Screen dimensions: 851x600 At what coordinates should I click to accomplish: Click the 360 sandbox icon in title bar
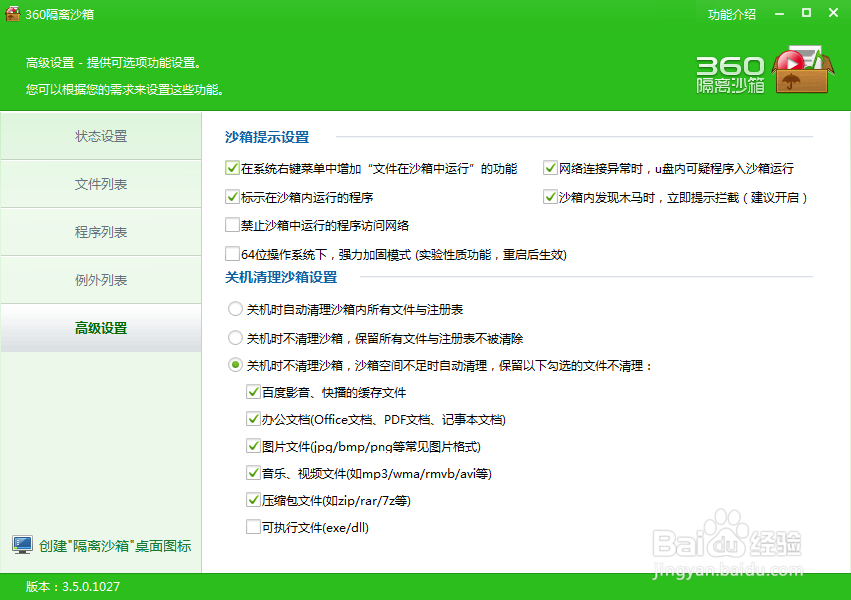(x=12, y=14)
